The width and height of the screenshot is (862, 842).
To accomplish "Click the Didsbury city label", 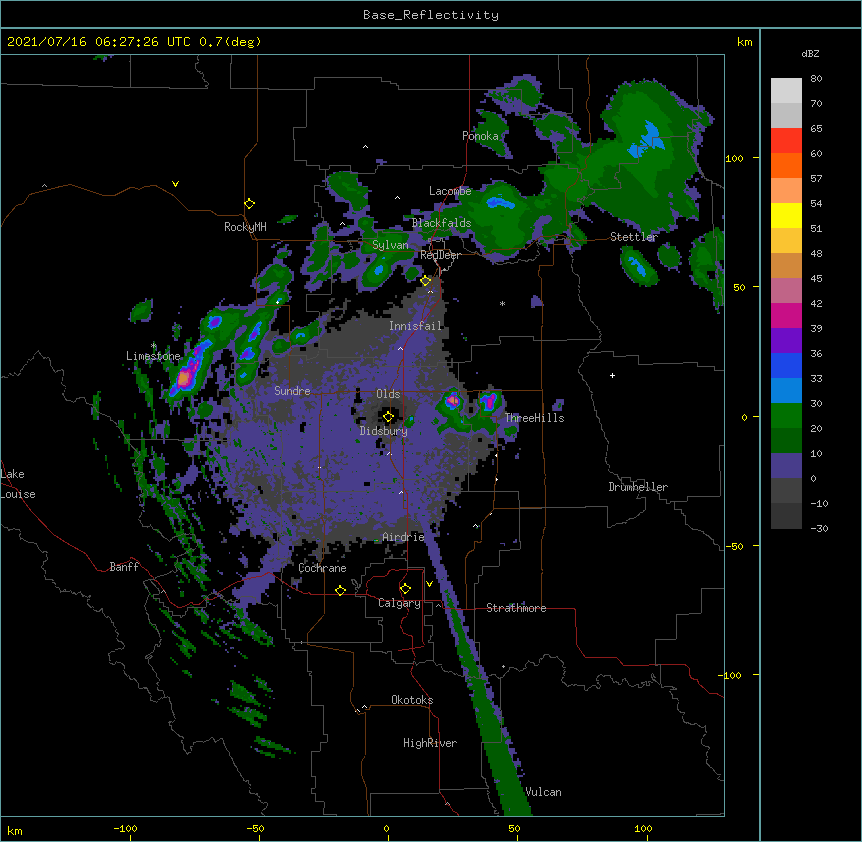I will 383,431.
